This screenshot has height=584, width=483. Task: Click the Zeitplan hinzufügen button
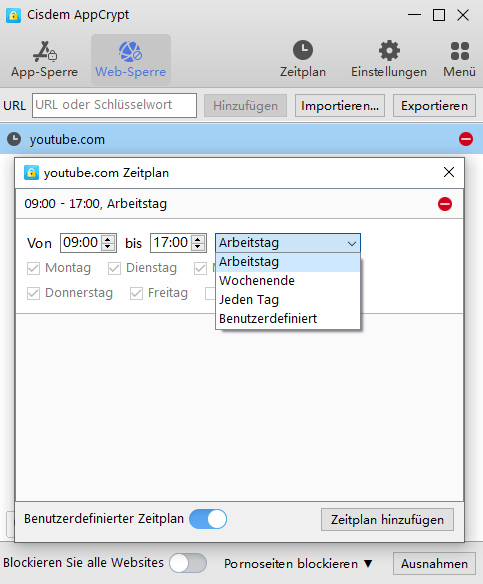387,520
